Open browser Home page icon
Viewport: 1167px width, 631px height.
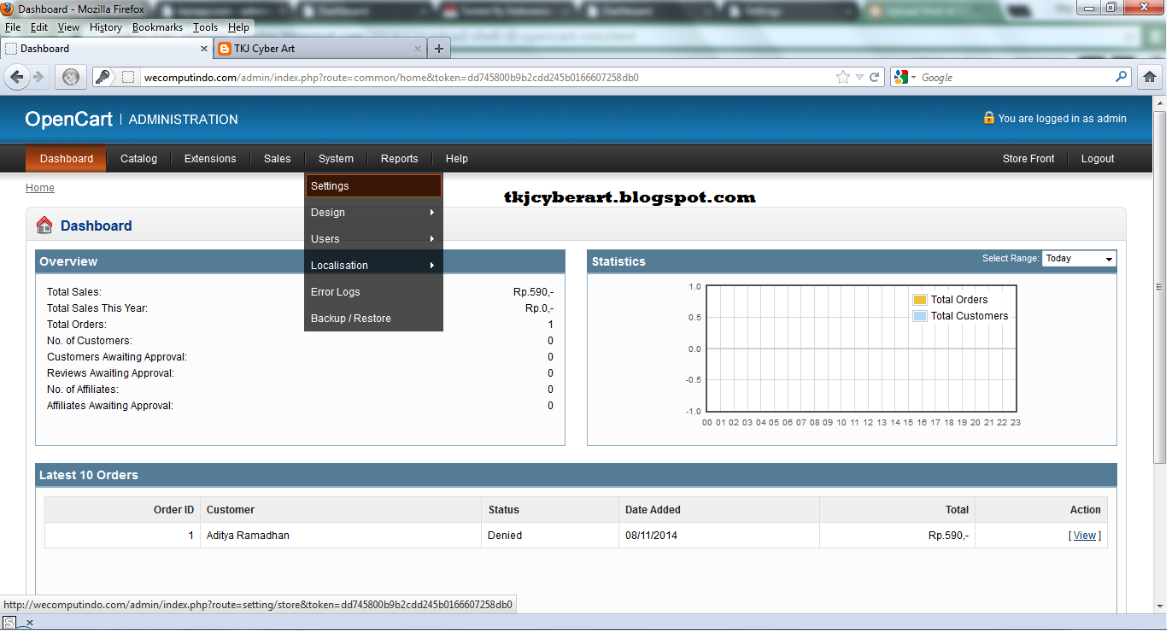[x=1149, y=77]
